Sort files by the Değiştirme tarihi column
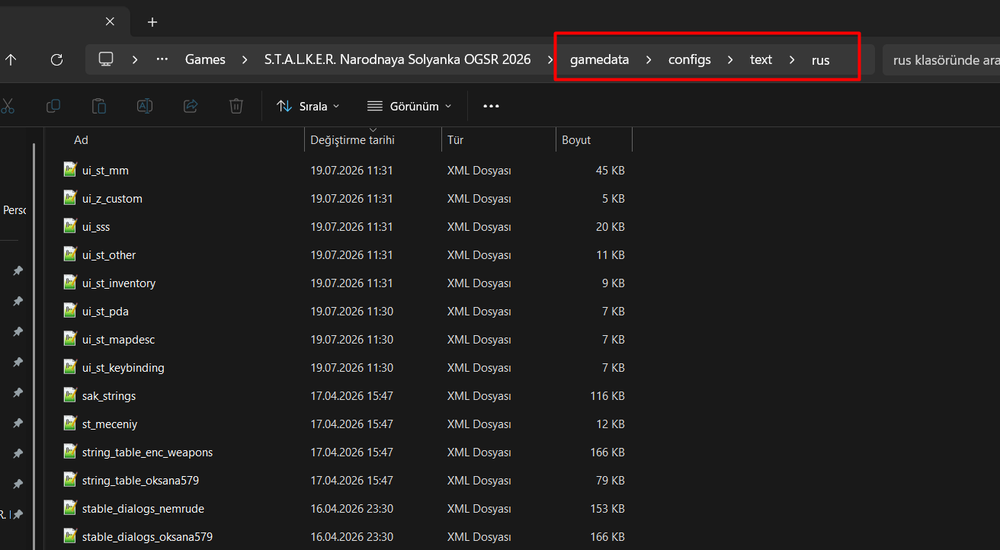The width and height of the screenshot is (1000, 550). pyautogui.click(x=353, y=140)
